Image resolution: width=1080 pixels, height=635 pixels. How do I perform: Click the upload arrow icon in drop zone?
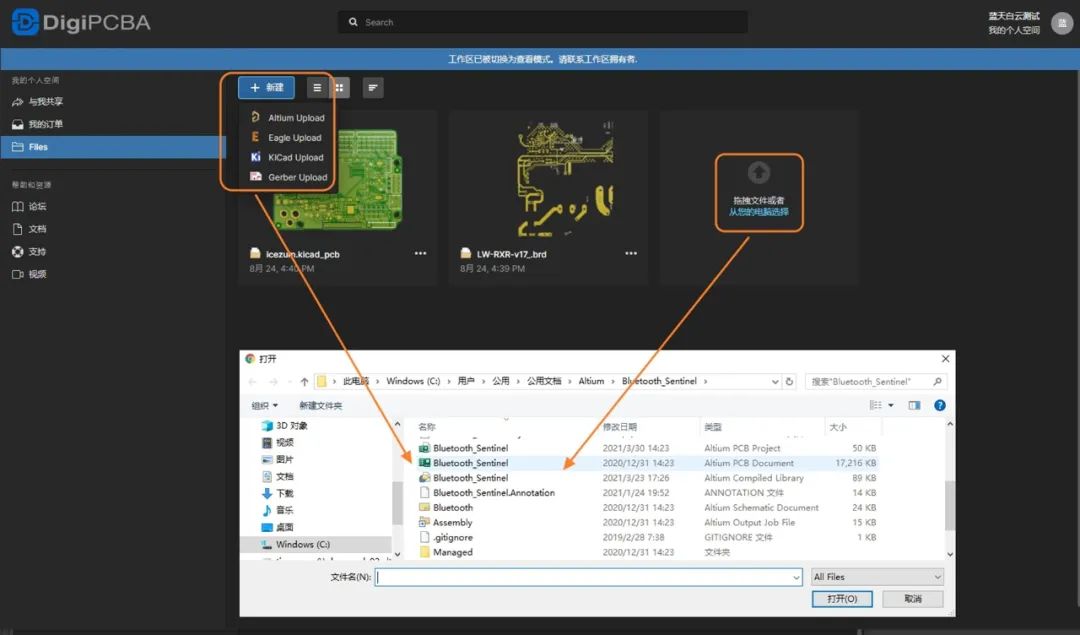click(758, 172)
